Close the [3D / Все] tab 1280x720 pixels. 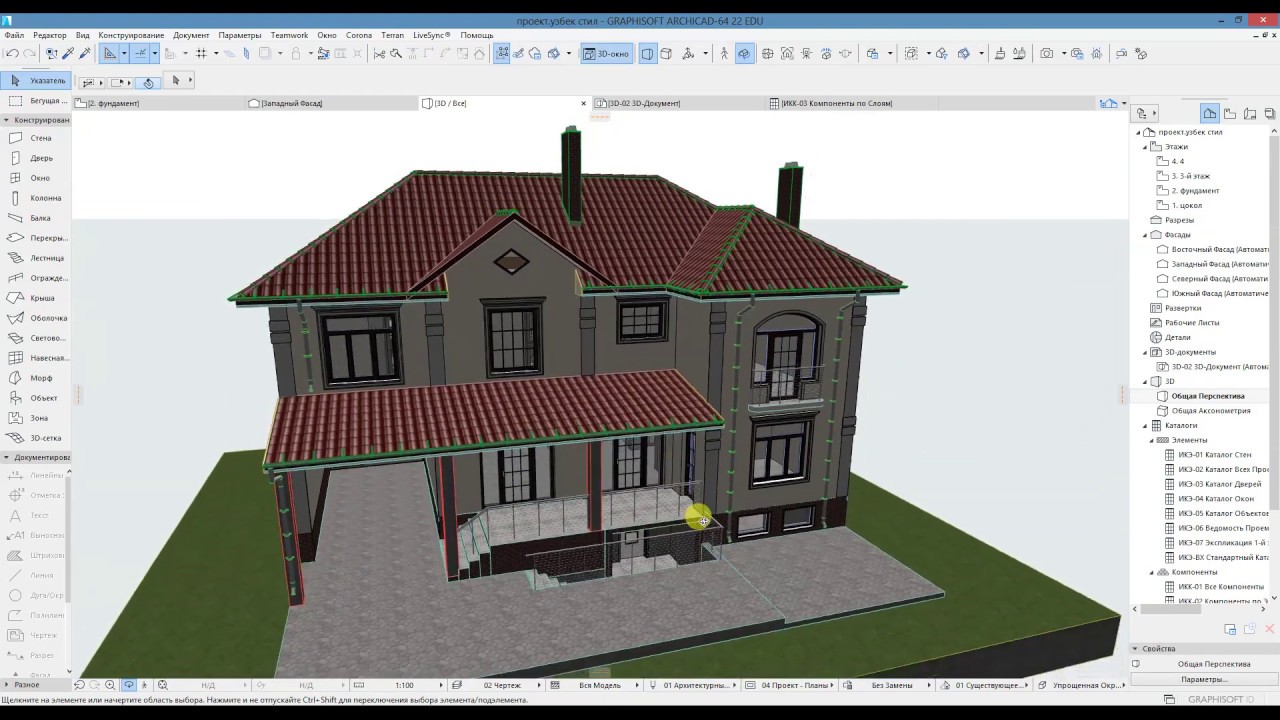coord(584,103)
